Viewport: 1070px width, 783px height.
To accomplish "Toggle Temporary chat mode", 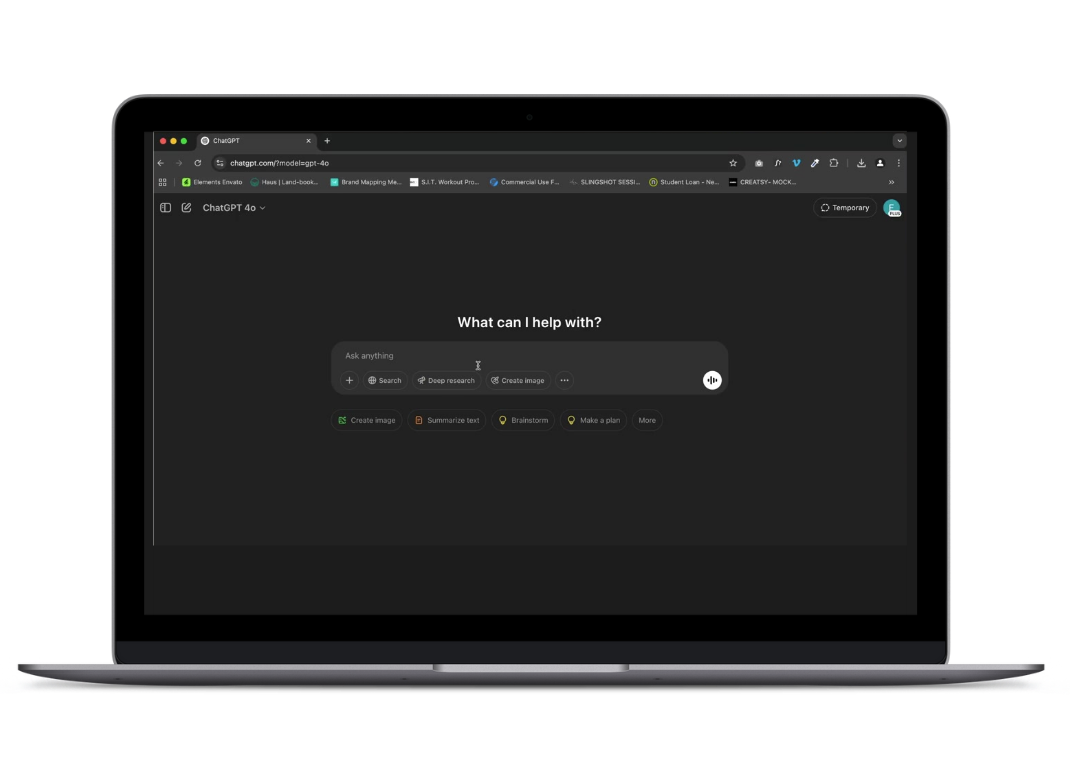I will coord(845,208).
